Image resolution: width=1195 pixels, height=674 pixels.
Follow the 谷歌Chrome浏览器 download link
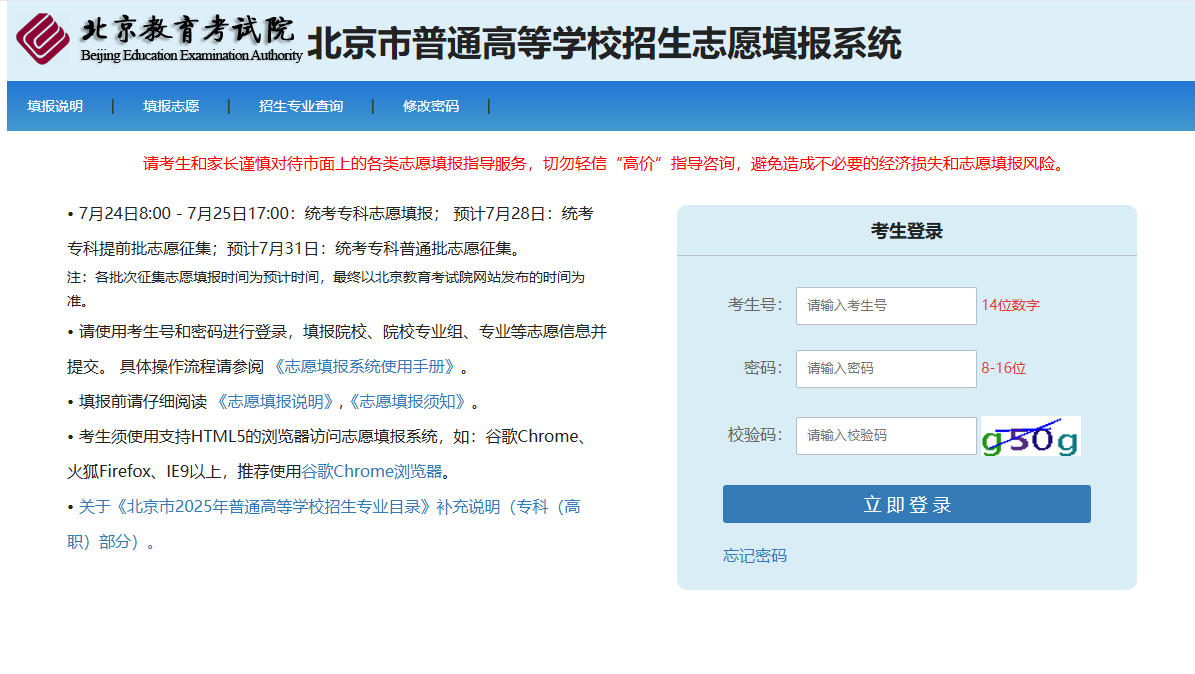click(372, 471)
